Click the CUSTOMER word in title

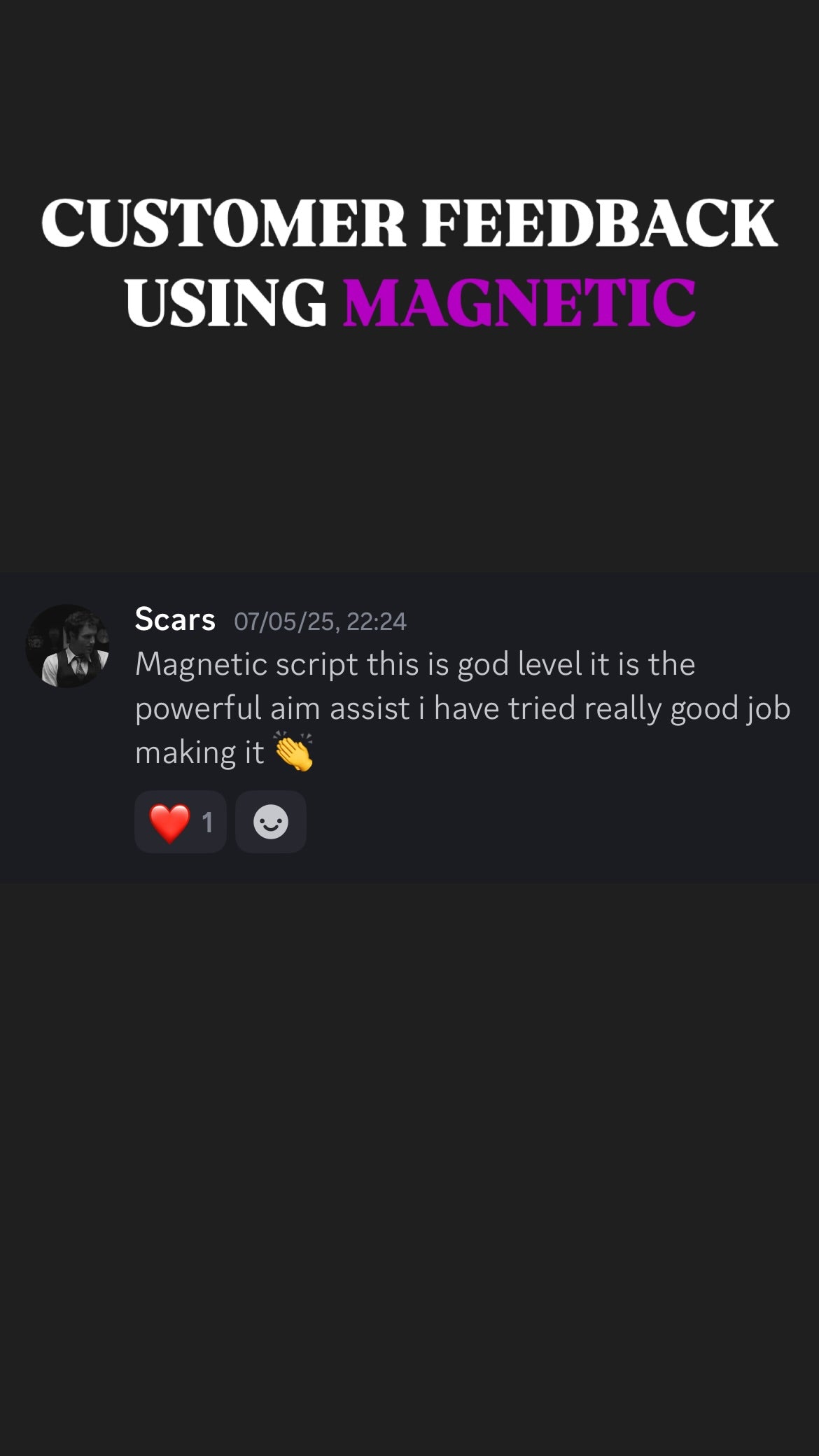pos(223,223)
